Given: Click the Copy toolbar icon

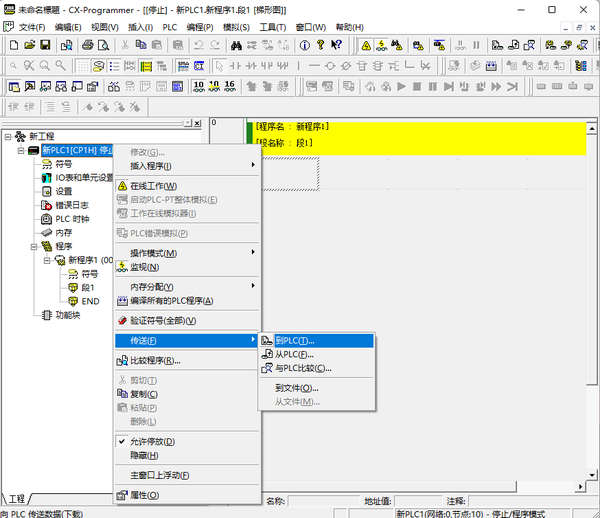Looking at the screenshot, I should pos(141,45).
